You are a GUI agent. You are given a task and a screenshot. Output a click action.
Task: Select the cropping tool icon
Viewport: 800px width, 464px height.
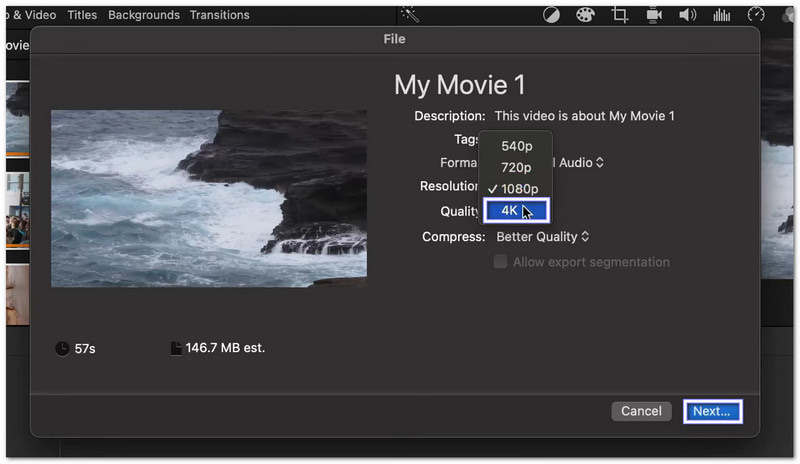pos(619,15)
